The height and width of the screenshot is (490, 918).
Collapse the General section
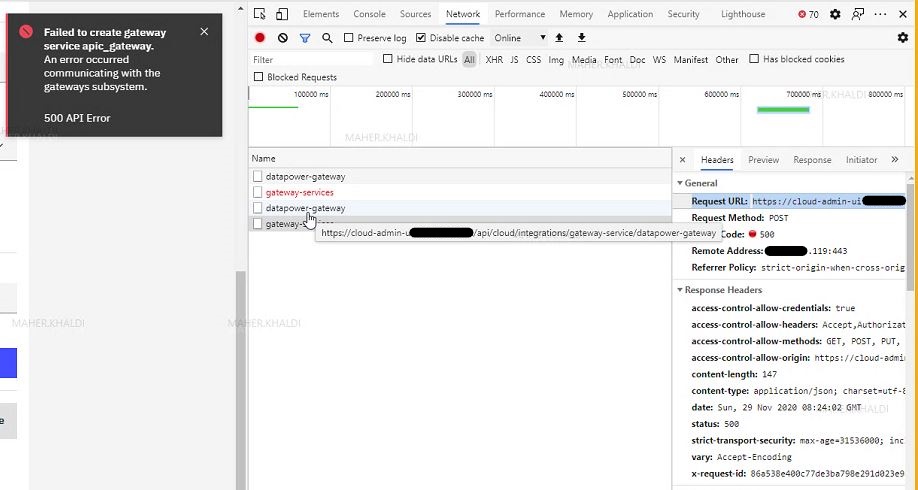point(680,183)
